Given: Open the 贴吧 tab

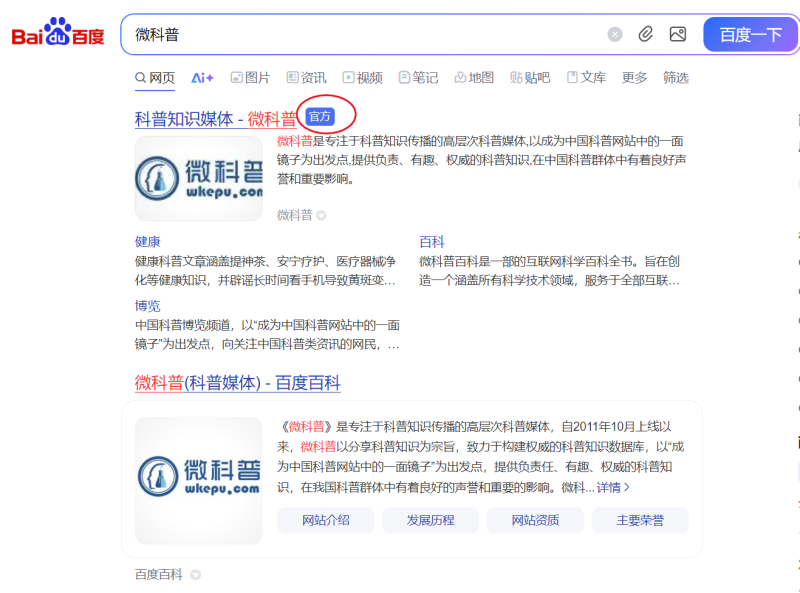Looking at the screenshot, I should click(x=530, y=78).
